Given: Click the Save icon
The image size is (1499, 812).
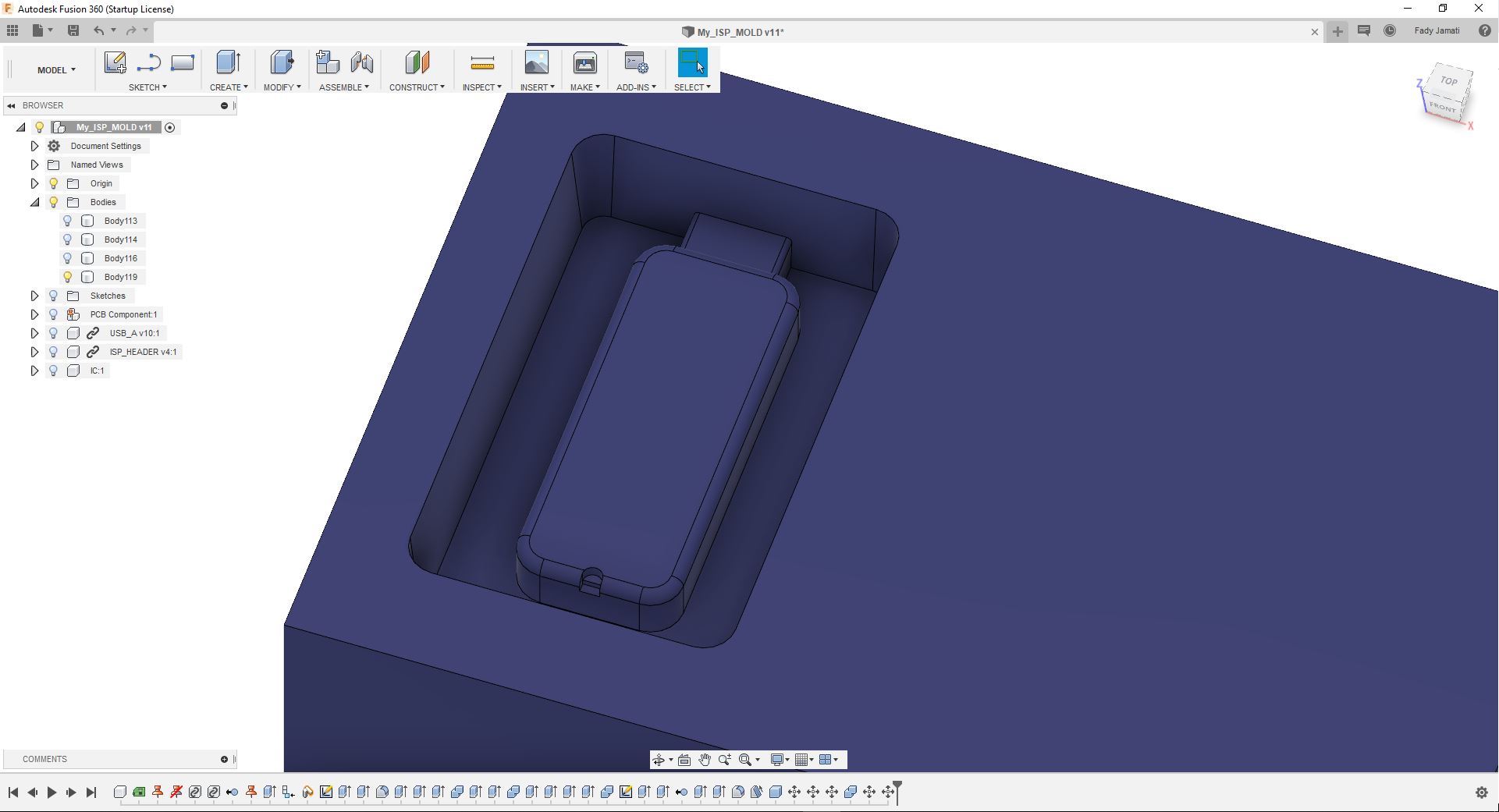Looking at the screenshot, I should 73,30.
